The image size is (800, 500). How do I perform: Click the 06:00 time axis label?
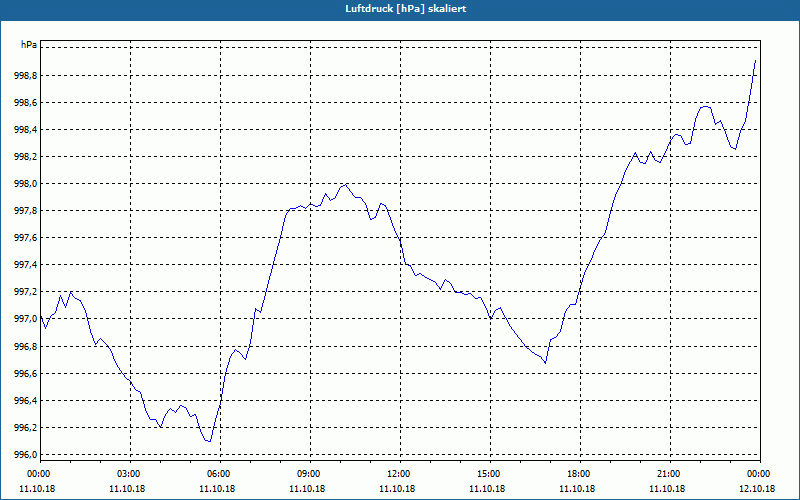[x=220, y=474]
